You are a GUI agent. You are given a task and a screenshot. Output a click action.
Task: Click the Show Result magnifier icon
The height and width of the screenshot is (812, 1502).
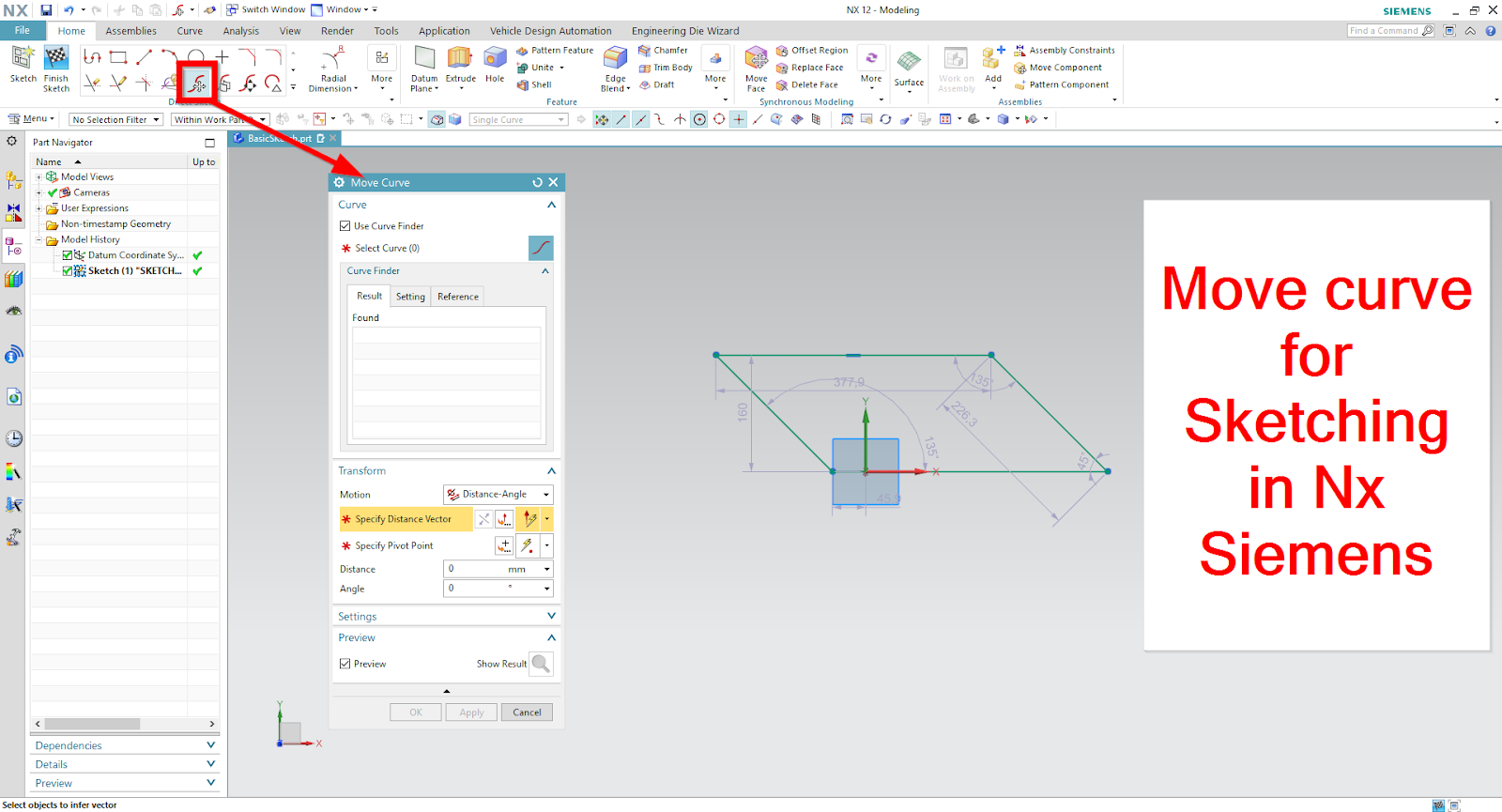(541, 664)
